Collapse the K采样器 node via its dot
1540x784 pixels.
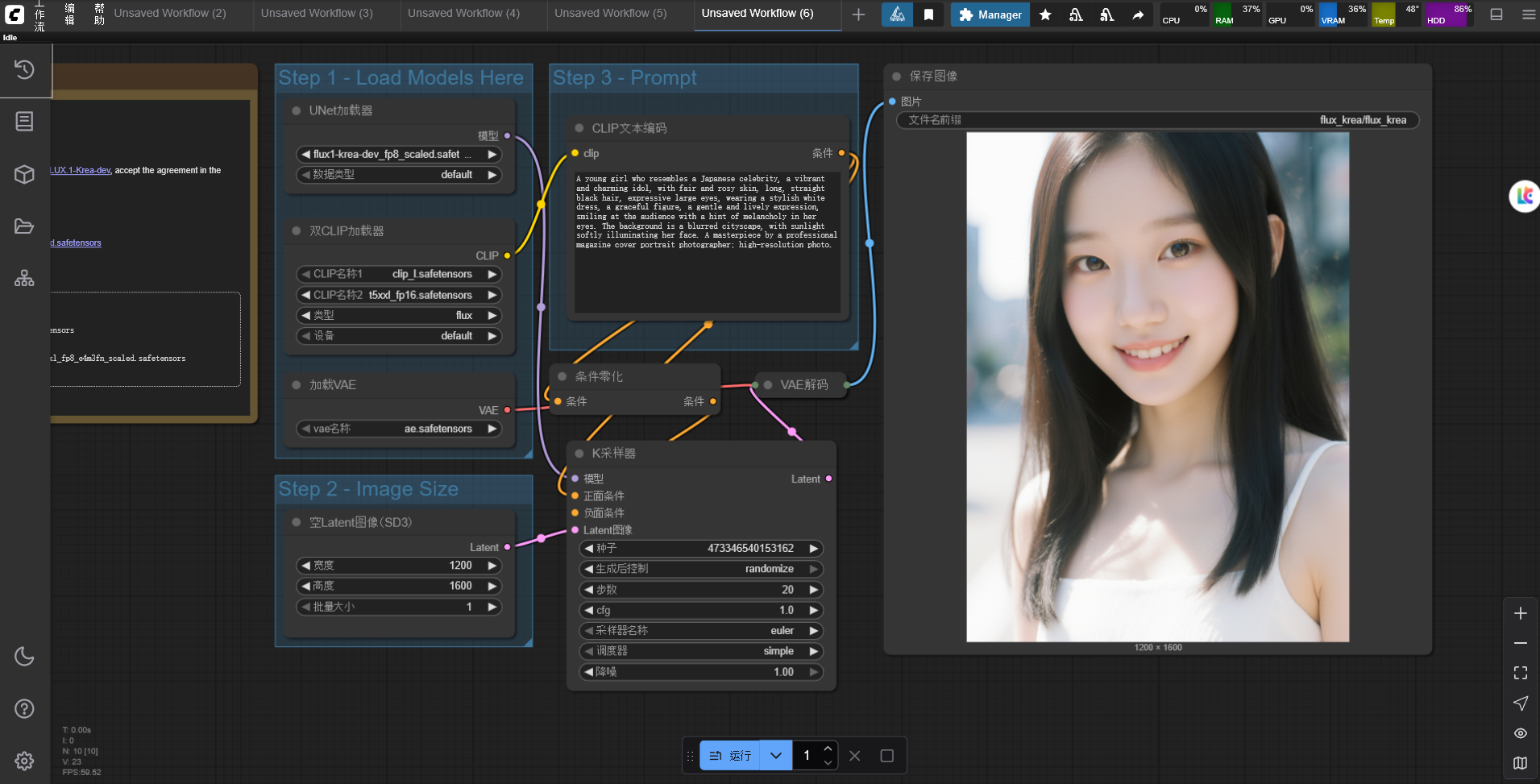579,454
